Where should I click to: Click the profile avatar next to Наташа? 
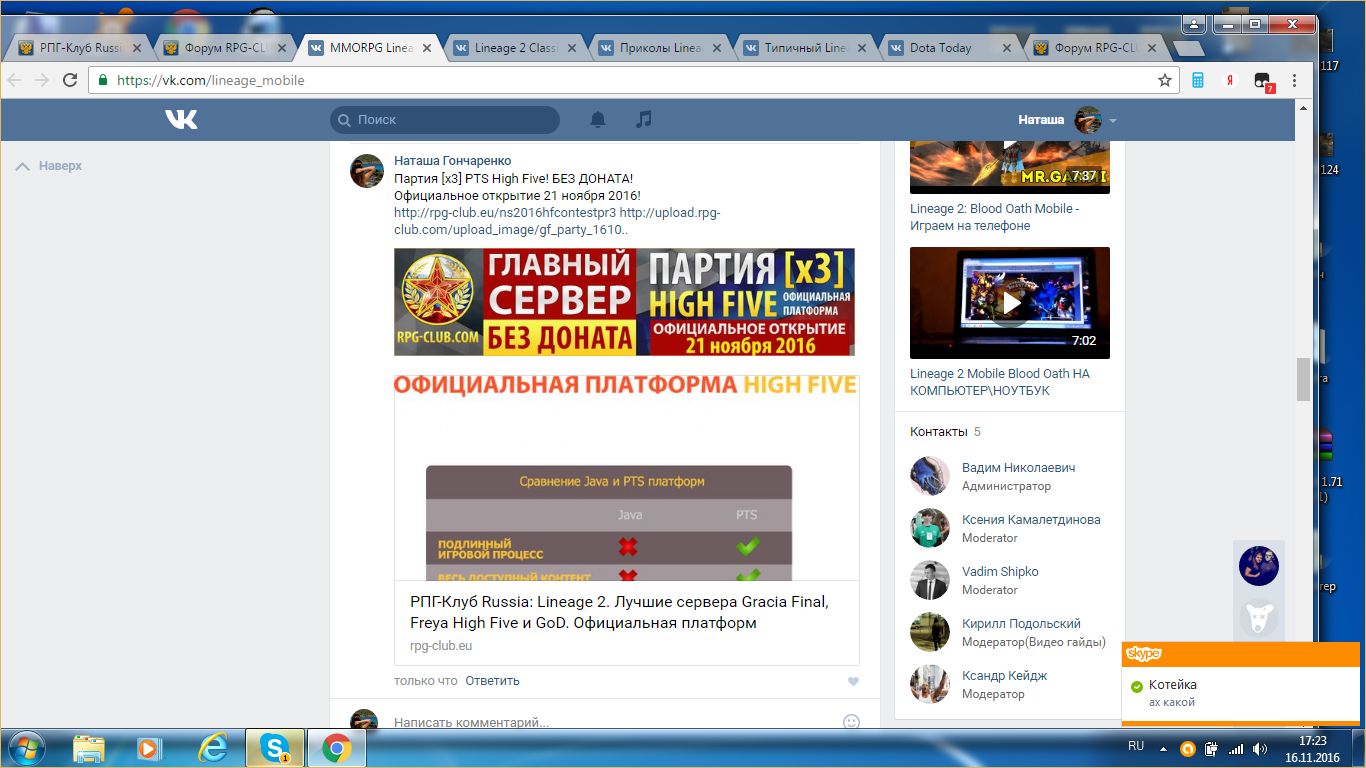[1088, 120]
